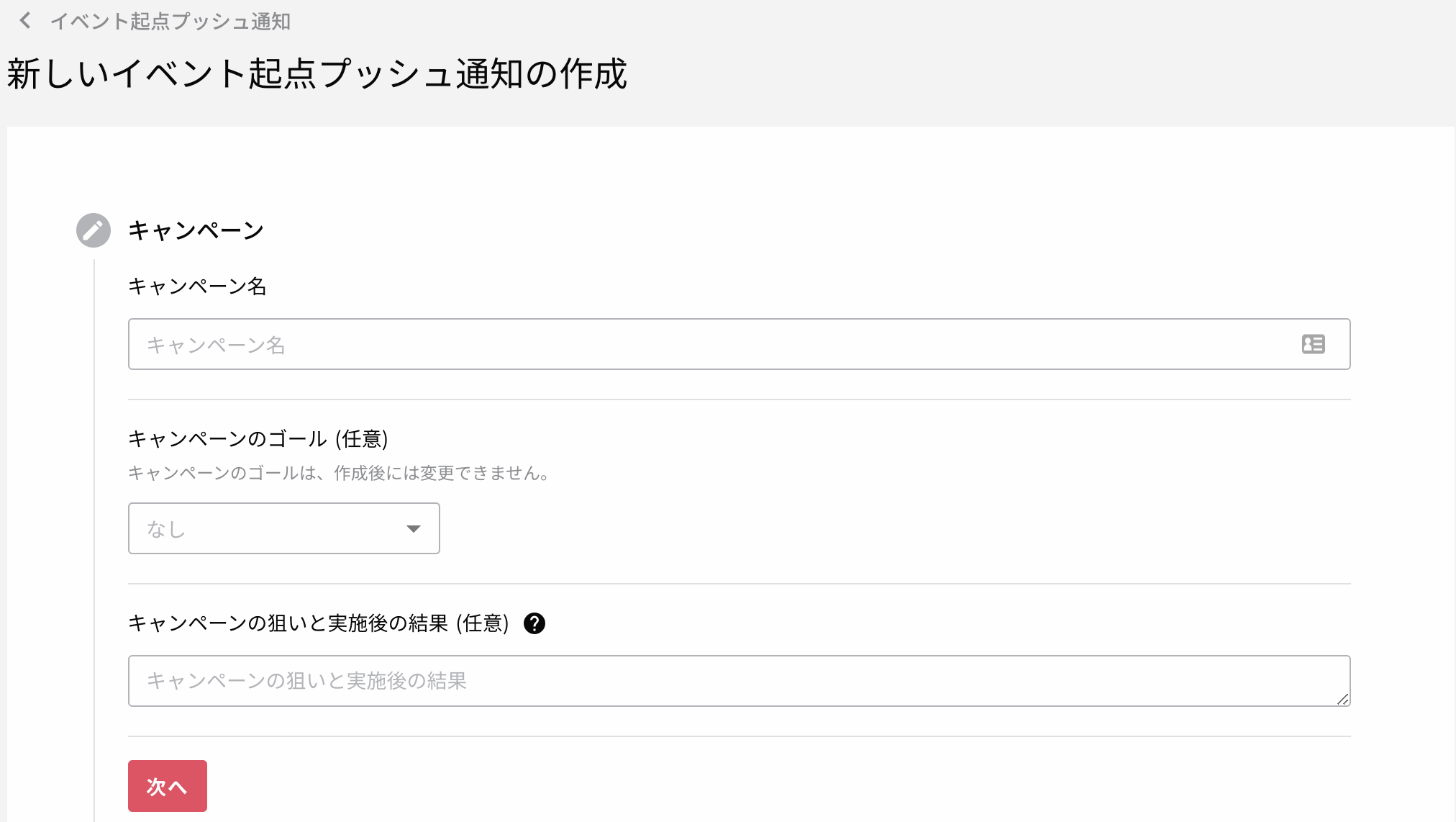Focus the キャンペーン名 input field

coord(739,344)
